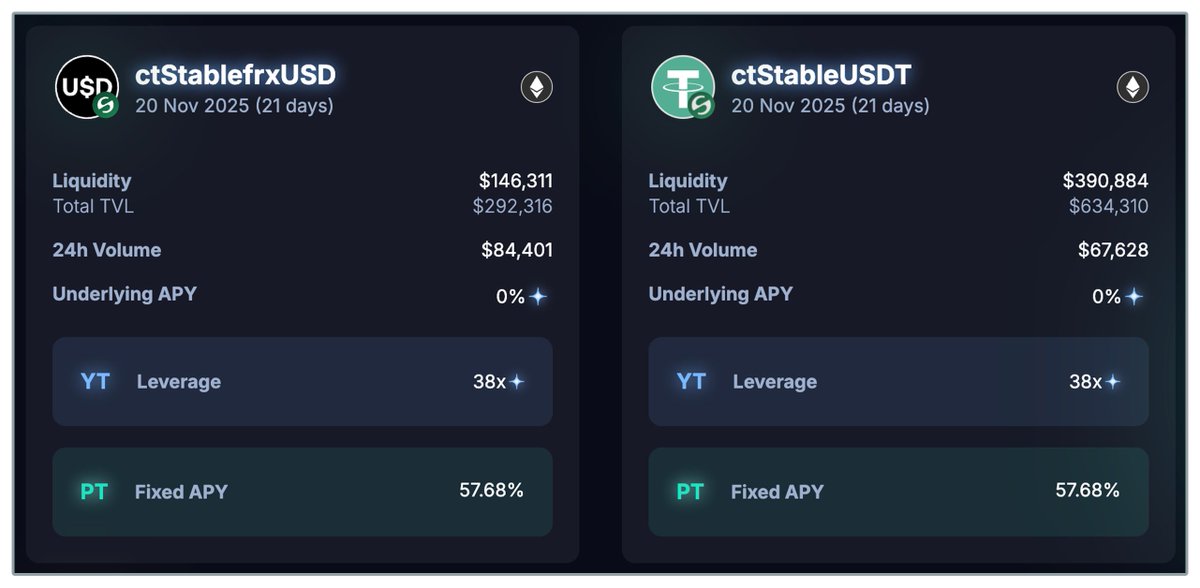Select YT Leverage row on ctStableUSDT card
Screen dimensions: 1200x588
coord(898,382)
